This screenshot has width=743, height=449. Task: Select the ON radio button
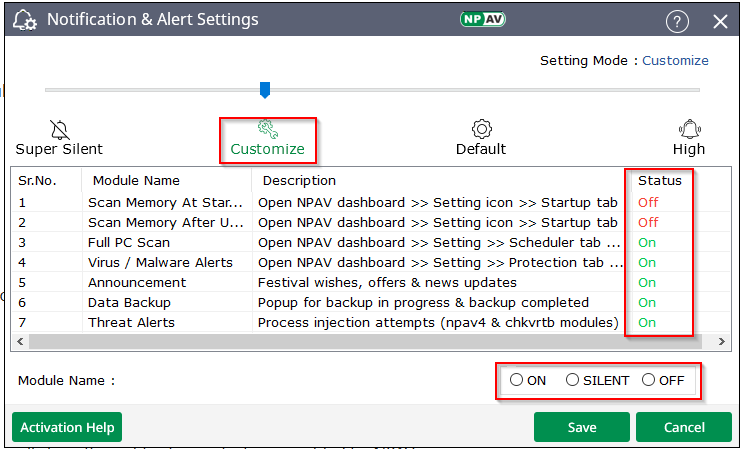pyautogui.click(x=516, y=380)
